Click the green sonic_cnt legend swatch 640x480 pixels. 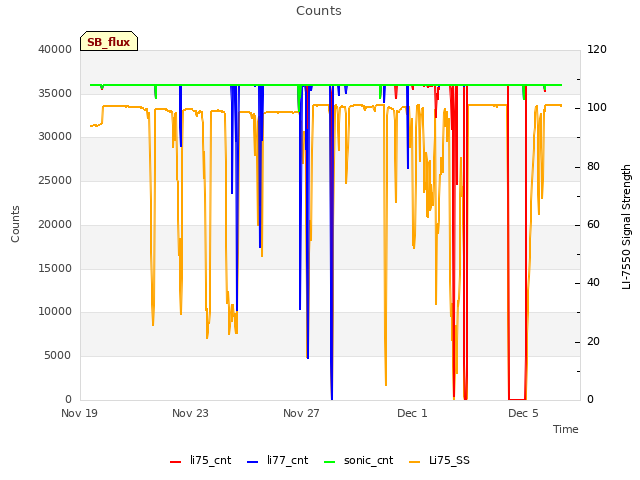[x=329, y=462]
